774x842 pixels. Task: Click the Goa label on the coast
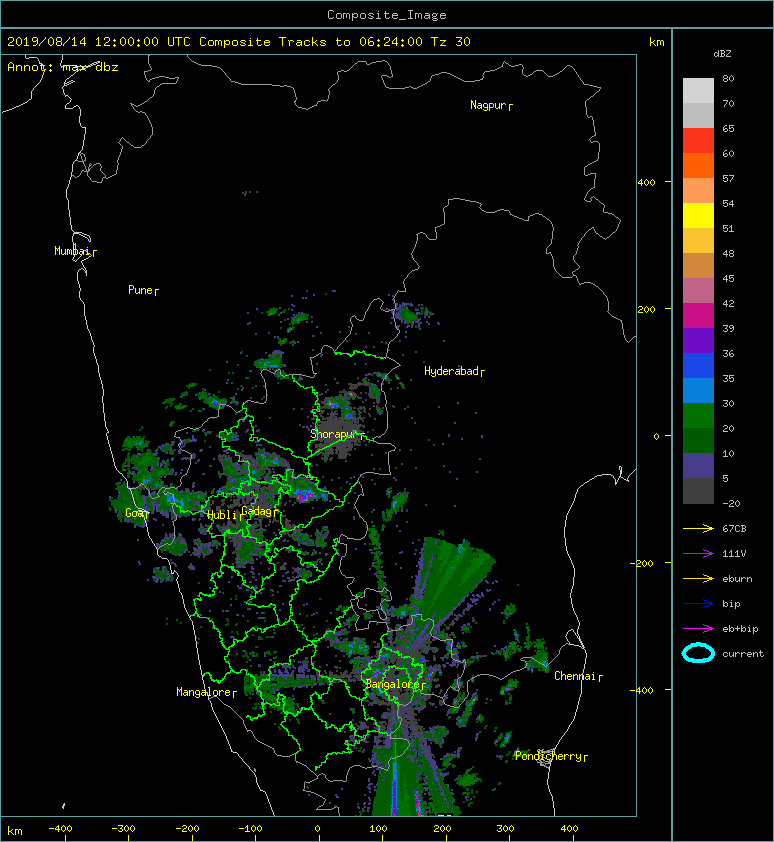pyautogui.click(x=136, y=513)
